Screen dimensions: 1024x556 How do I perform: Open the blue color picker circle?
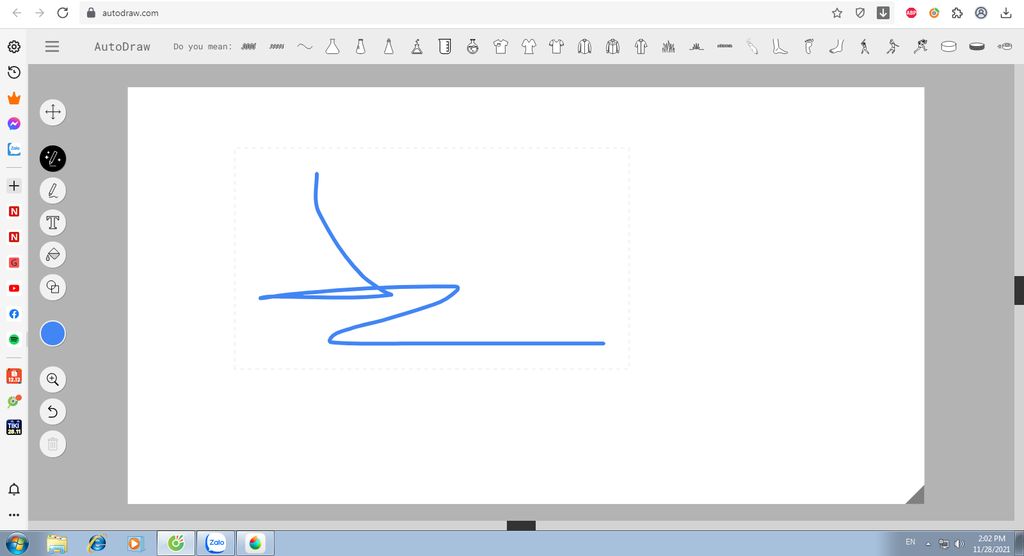pos(53,334)
